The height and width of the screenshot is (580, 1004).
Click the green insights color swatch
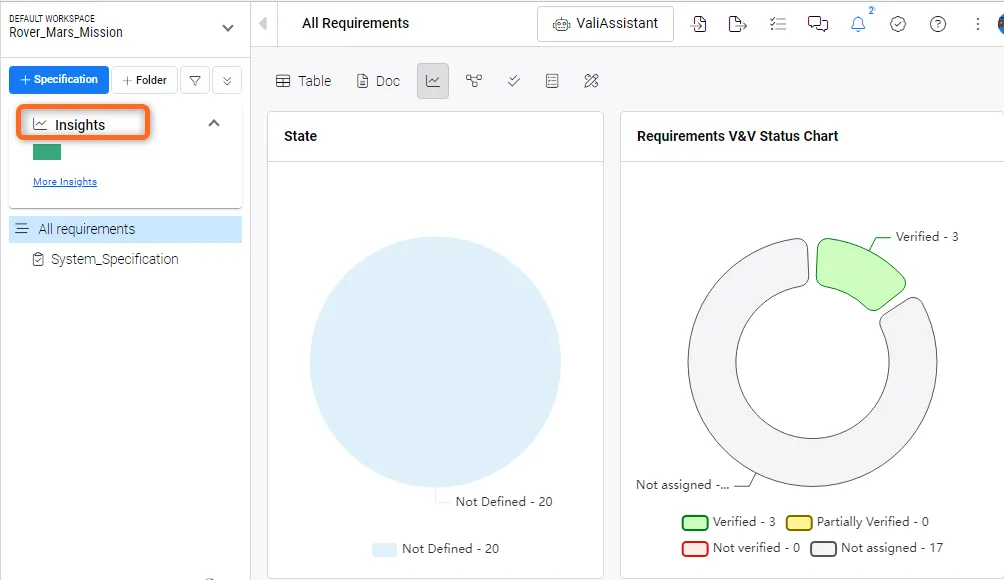pos(47,152)
